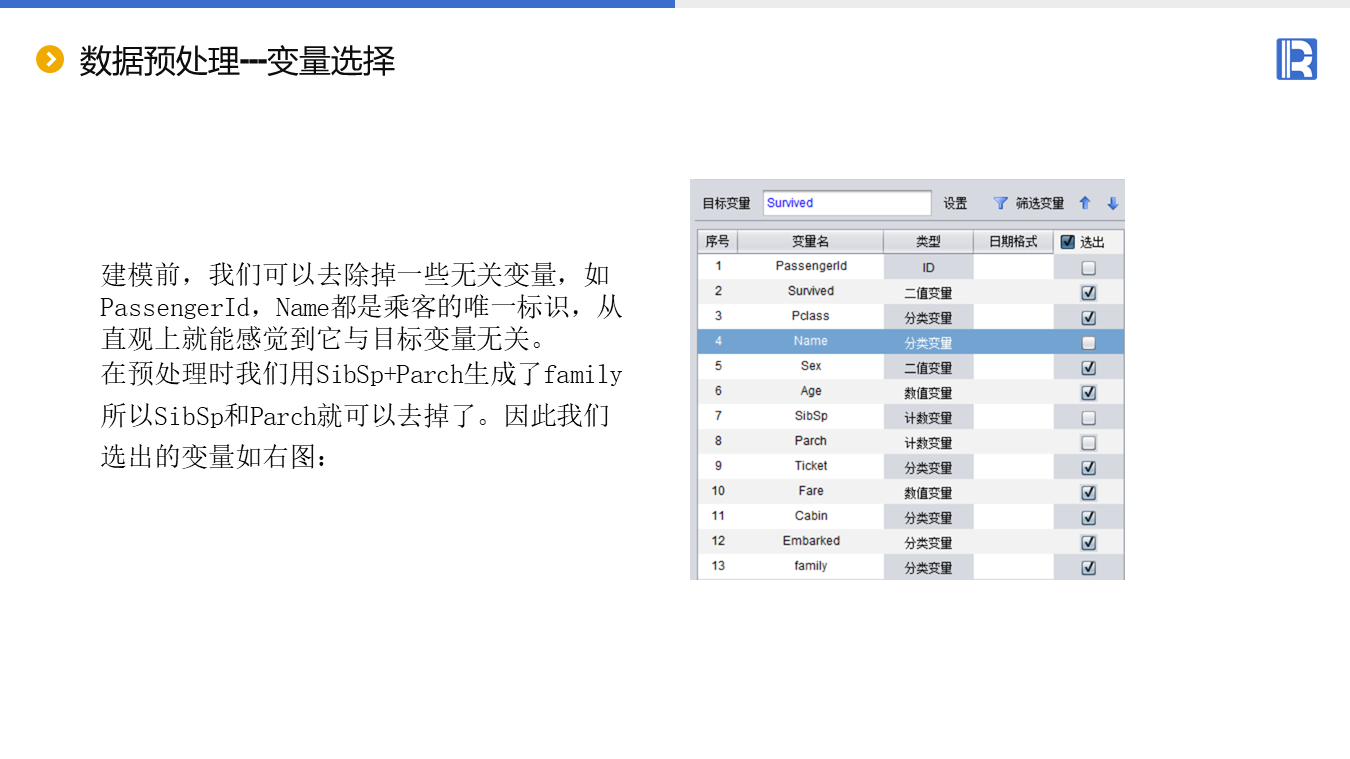Uncheck the Cabin row checkbox
Image resolution: width=1350 pixels, height=759 pixels.
1089,518
